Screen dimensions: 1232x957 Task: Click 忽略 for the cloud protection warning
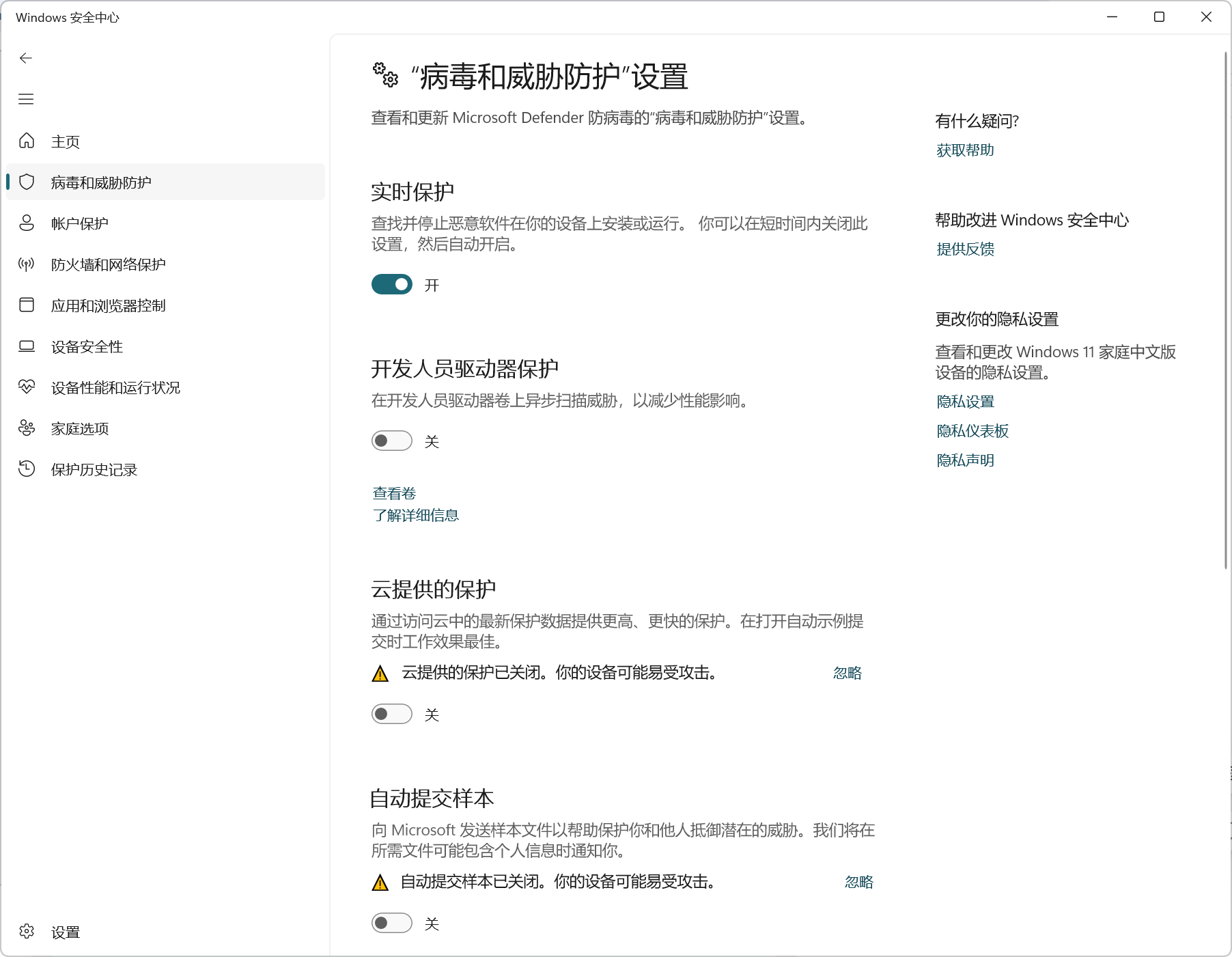pyautogui.click(x=848, y=673)
